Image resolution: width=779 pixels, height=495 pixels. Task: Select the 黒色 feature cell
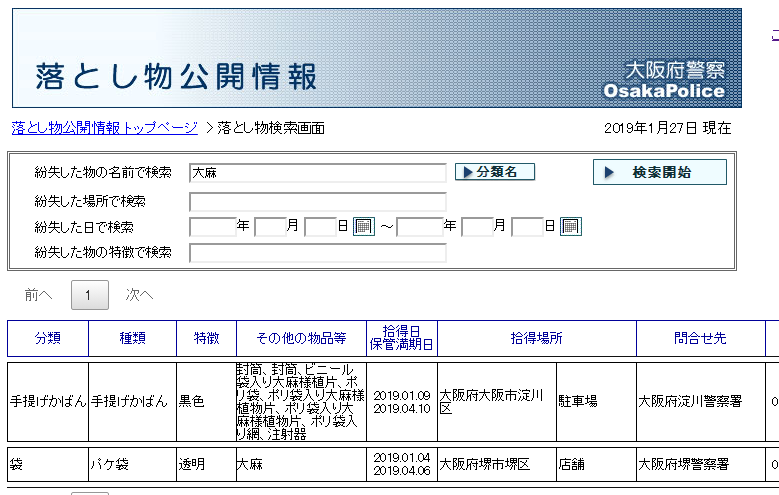207,402
